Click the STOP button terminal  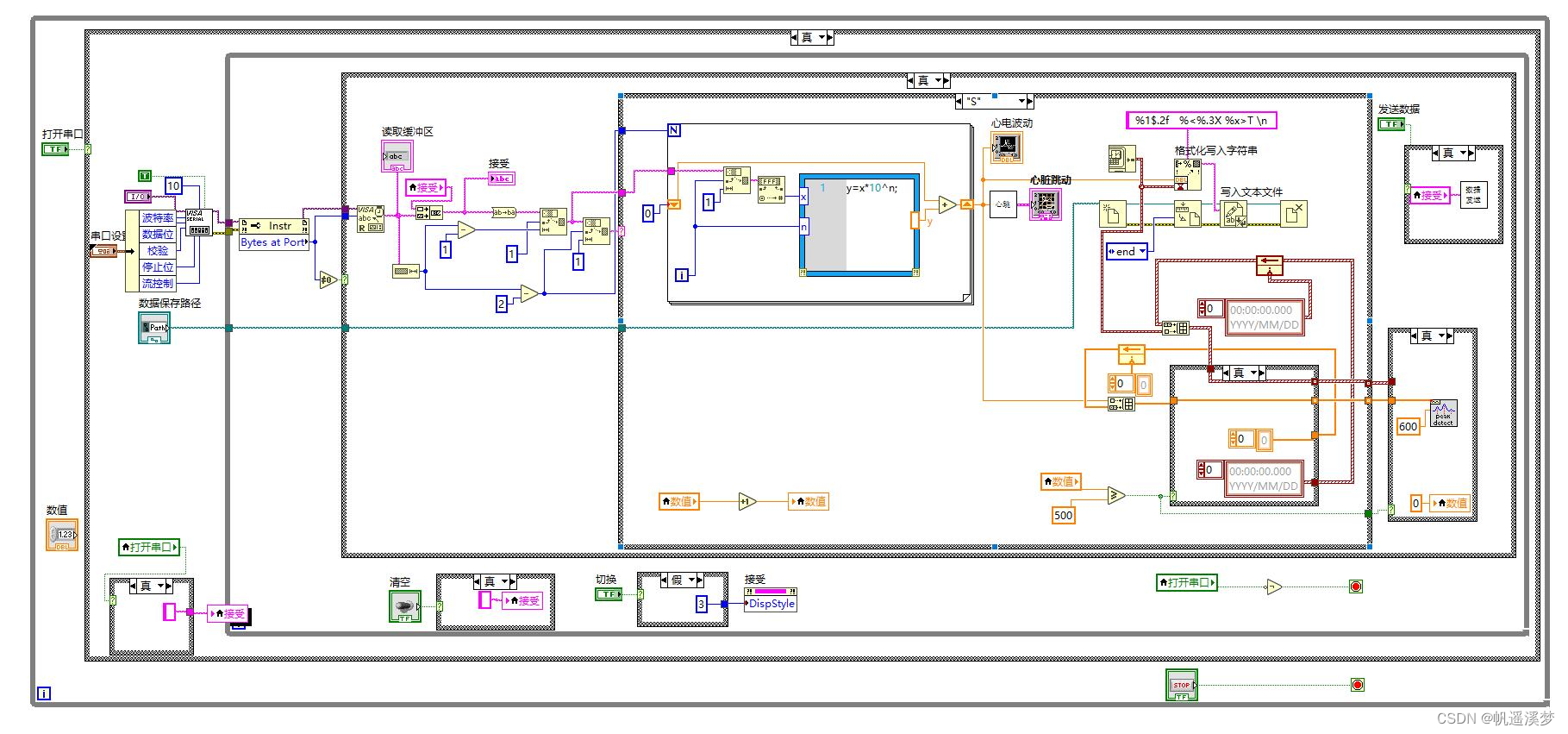1181,685
